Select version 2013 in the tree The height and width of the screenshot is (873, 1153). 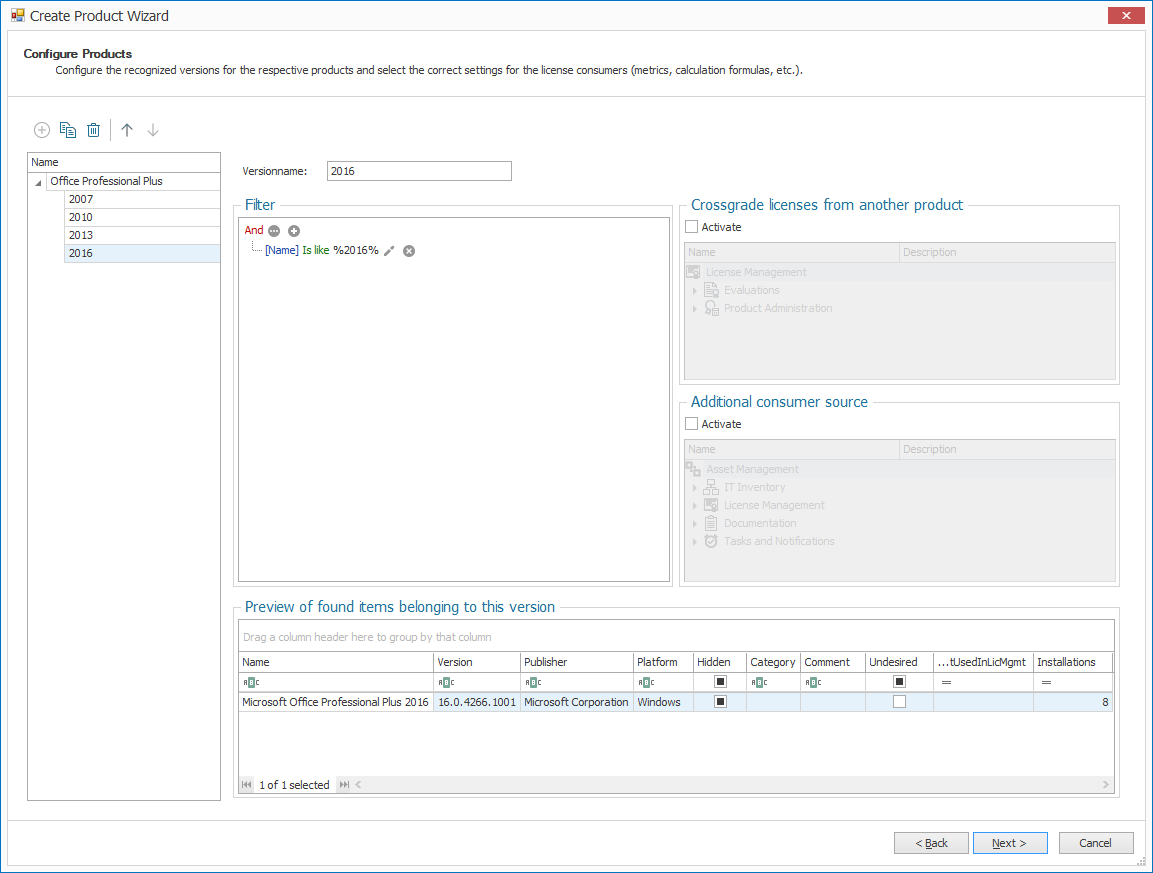tap(81, 235)
